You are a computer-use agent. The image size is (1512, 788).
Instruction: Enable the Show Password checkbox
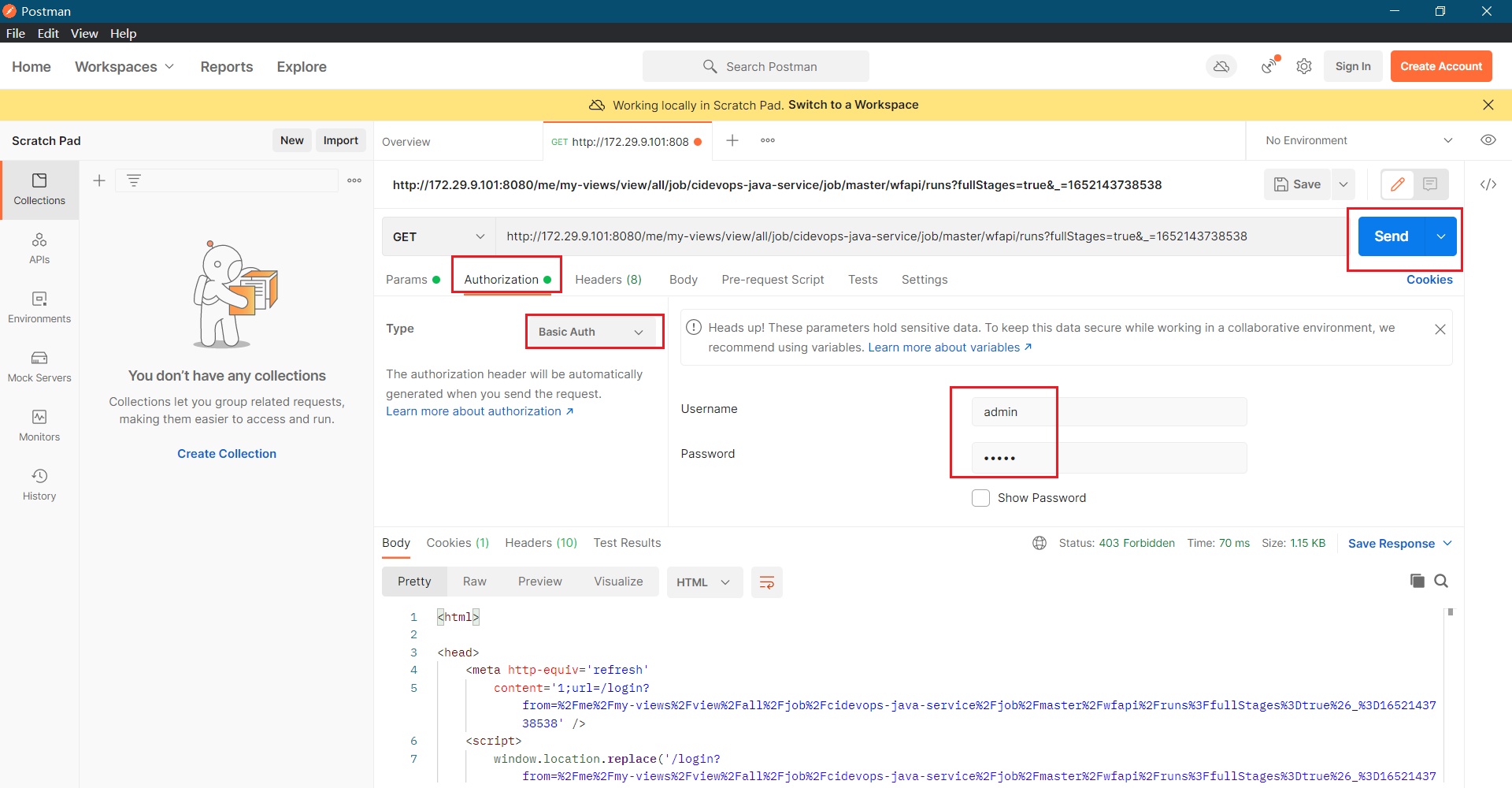tap(980, 498)
